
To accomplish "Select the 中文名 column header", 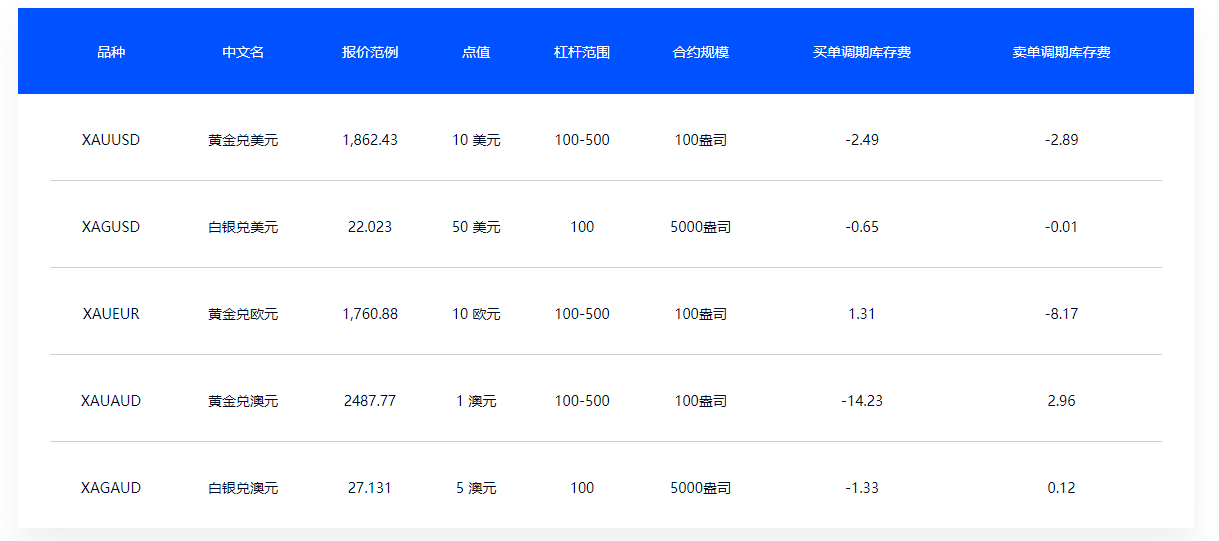I will [243, 52].
